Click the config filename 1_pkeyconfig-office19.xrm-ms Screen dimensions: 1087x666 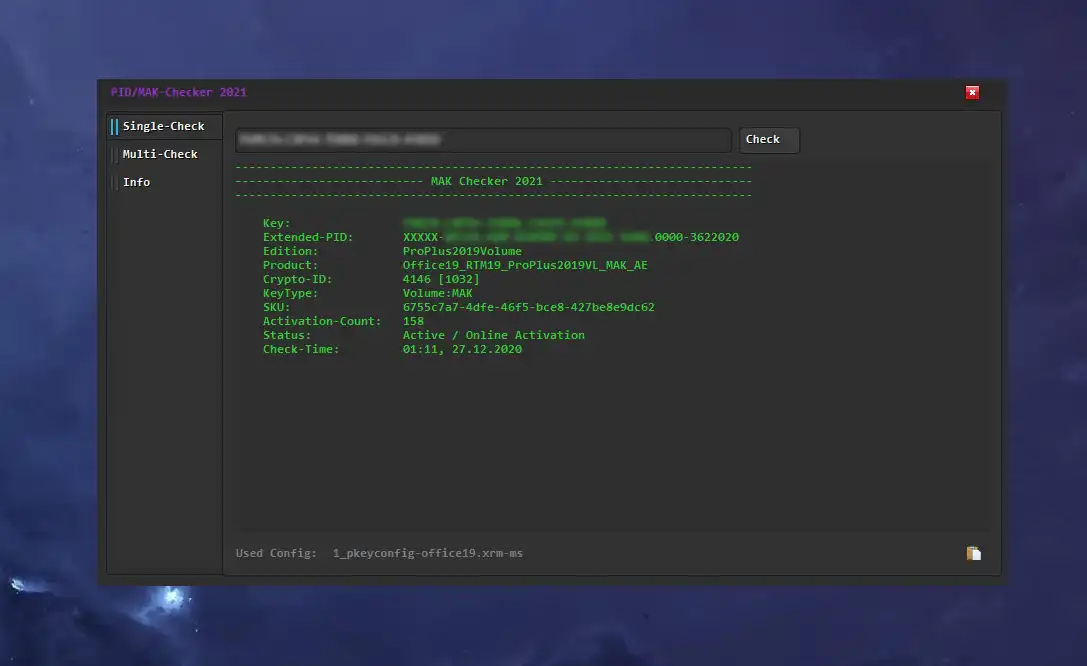point(428,553)
